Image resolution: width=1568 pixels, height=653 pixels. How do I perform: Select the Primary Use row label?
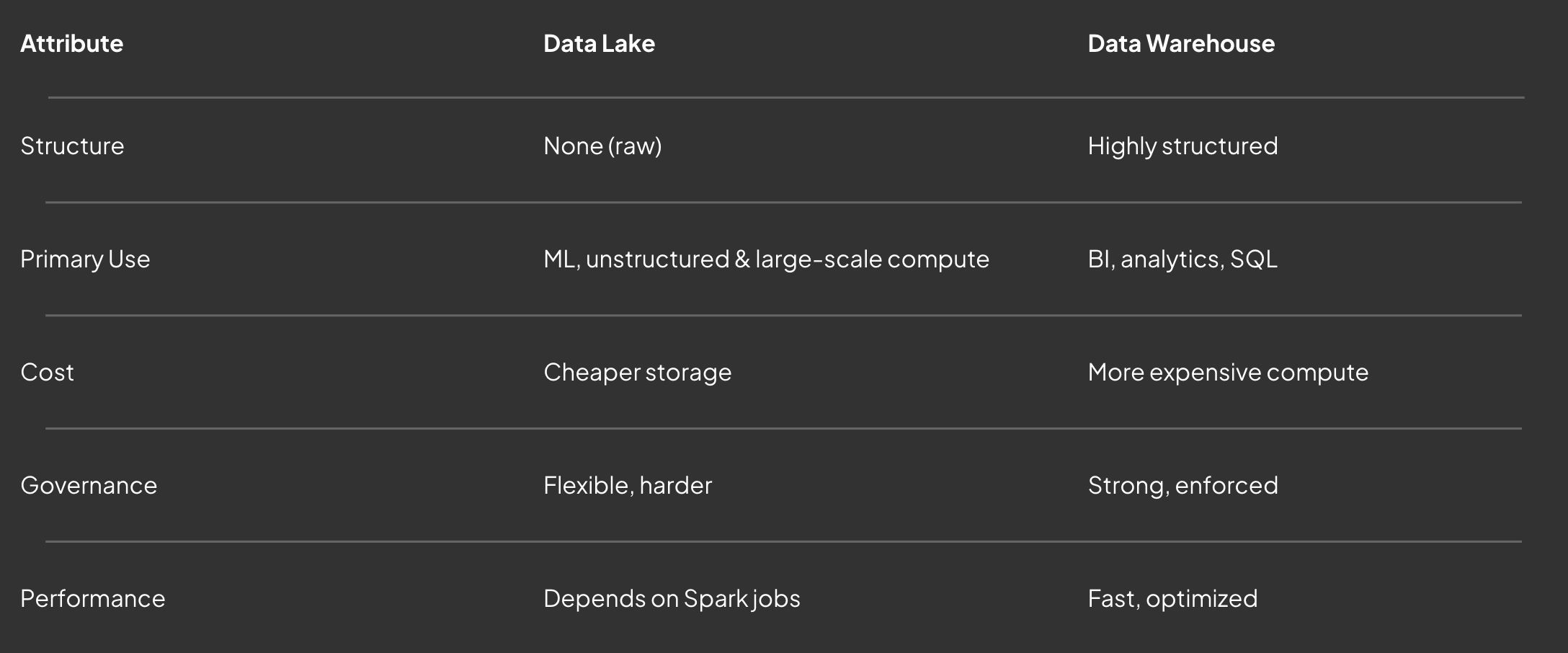(85, 259)
